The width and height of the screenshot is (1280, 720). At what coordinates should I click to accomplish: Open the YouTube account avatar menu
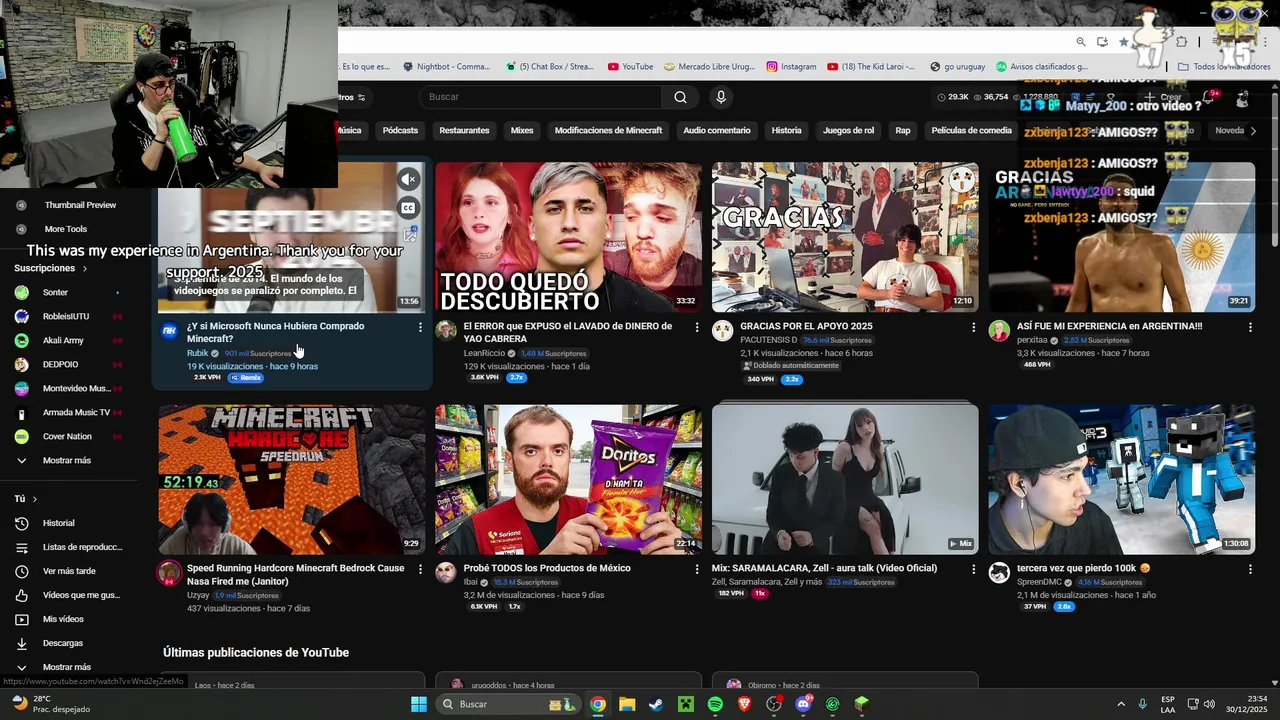click(1242, 99)
